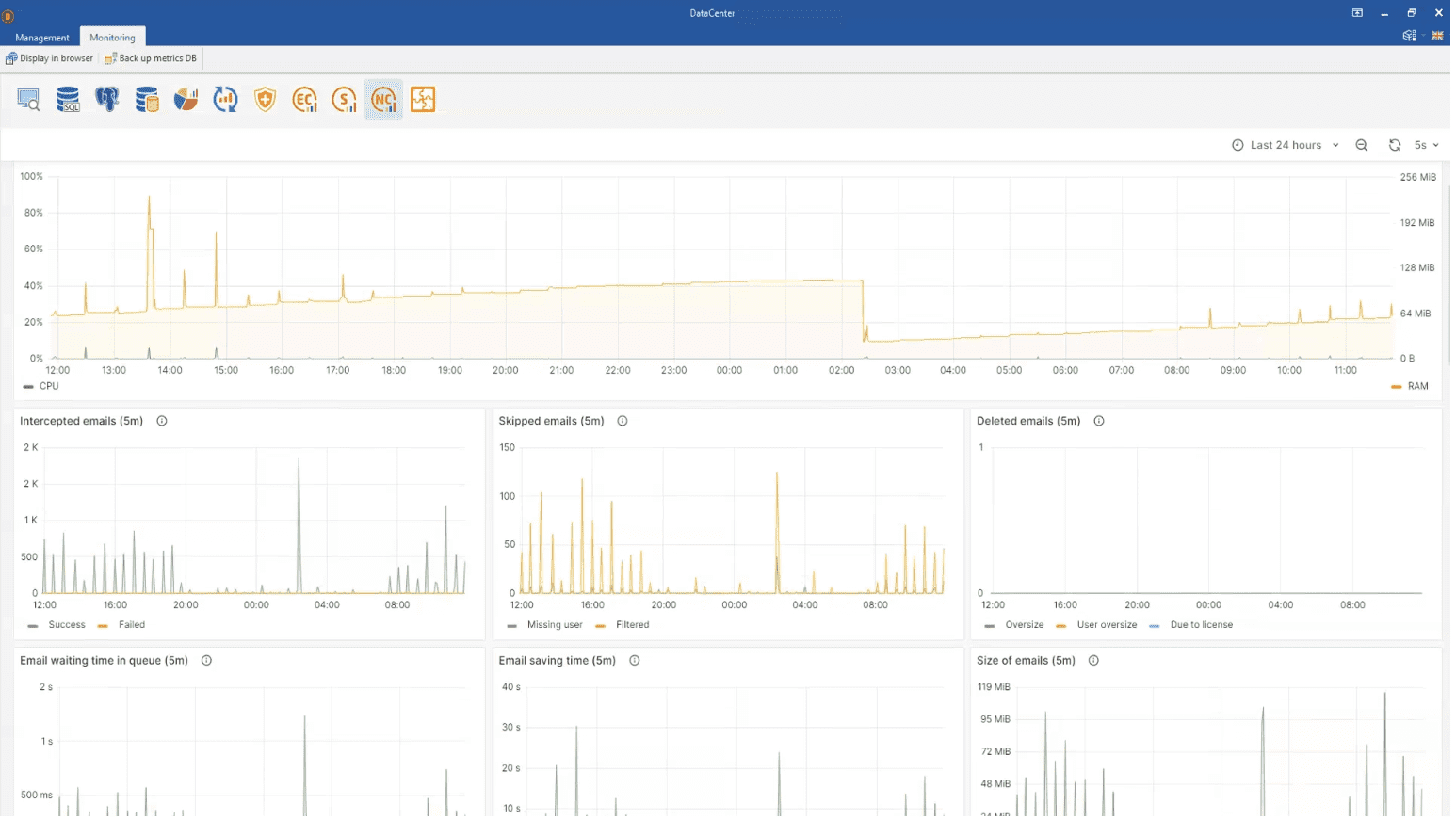Open the pie chart statistics icon

click(x=186, y=100)
